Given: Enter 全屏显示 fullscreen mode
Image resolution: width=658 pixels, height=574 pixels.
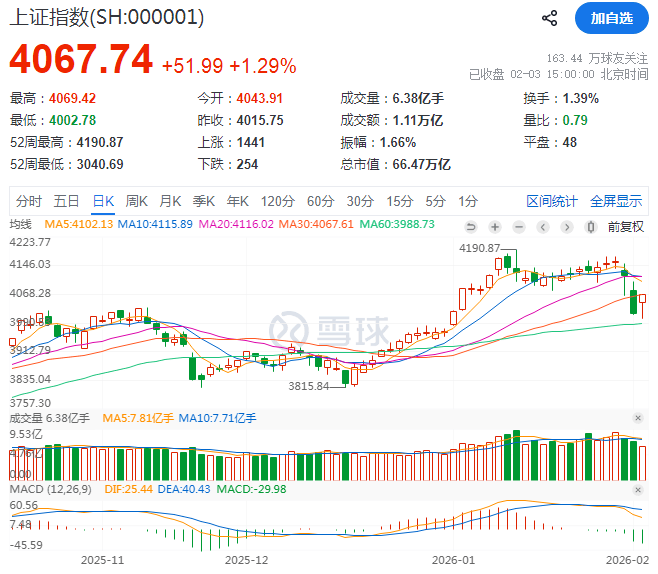Looking at the screenshot, I should (x=616, y=200).
